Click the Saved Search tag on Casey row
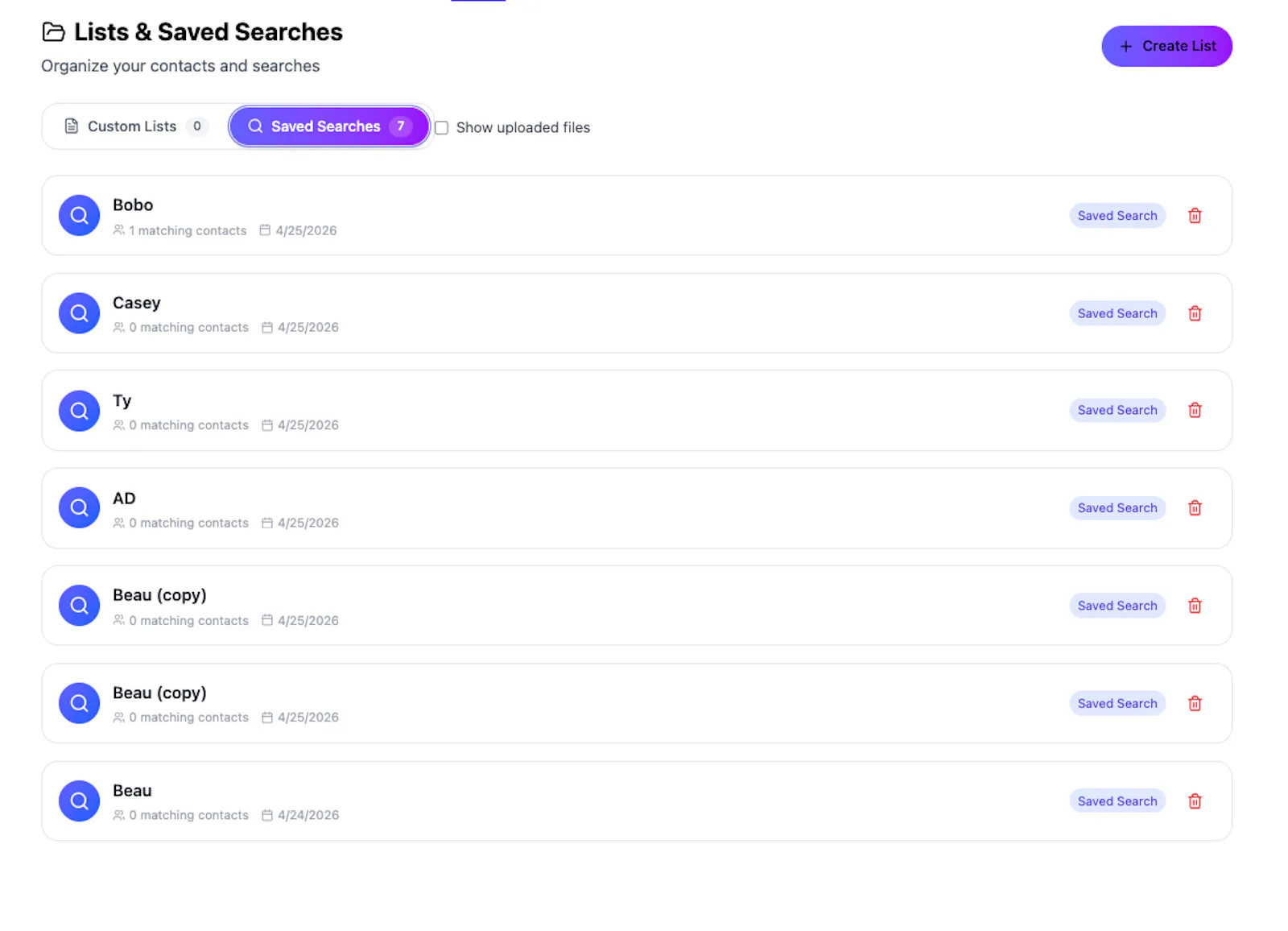 pos(1117,313)
